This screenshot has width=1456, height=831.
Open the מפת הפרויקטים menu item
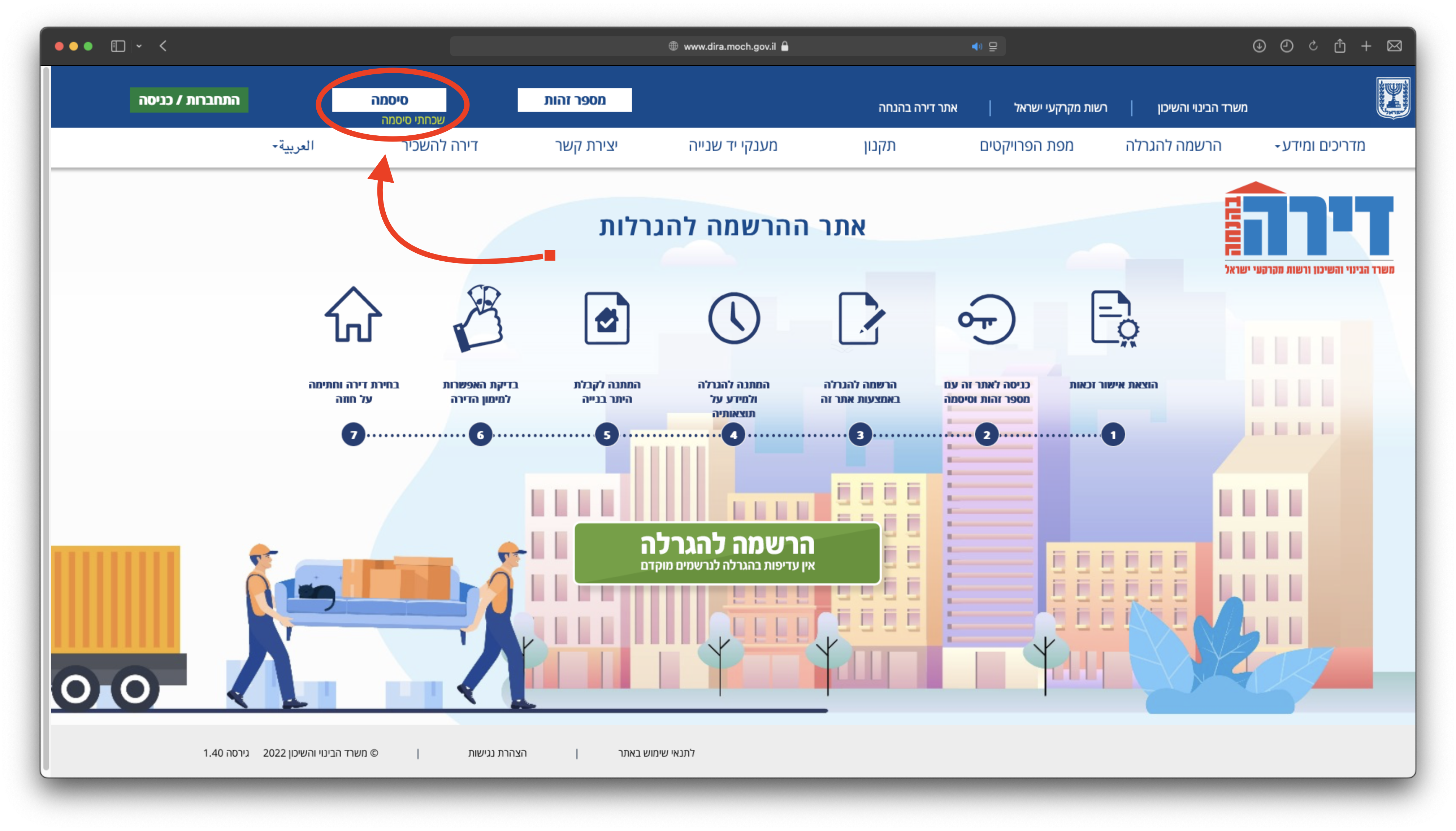coord(1026,145)
